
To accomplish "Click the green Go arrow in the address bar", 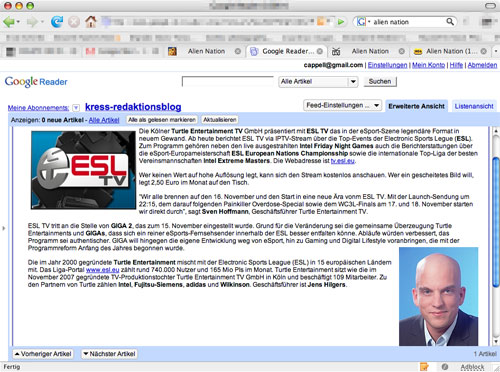I will pyautogui.click(x=341, y=22).
